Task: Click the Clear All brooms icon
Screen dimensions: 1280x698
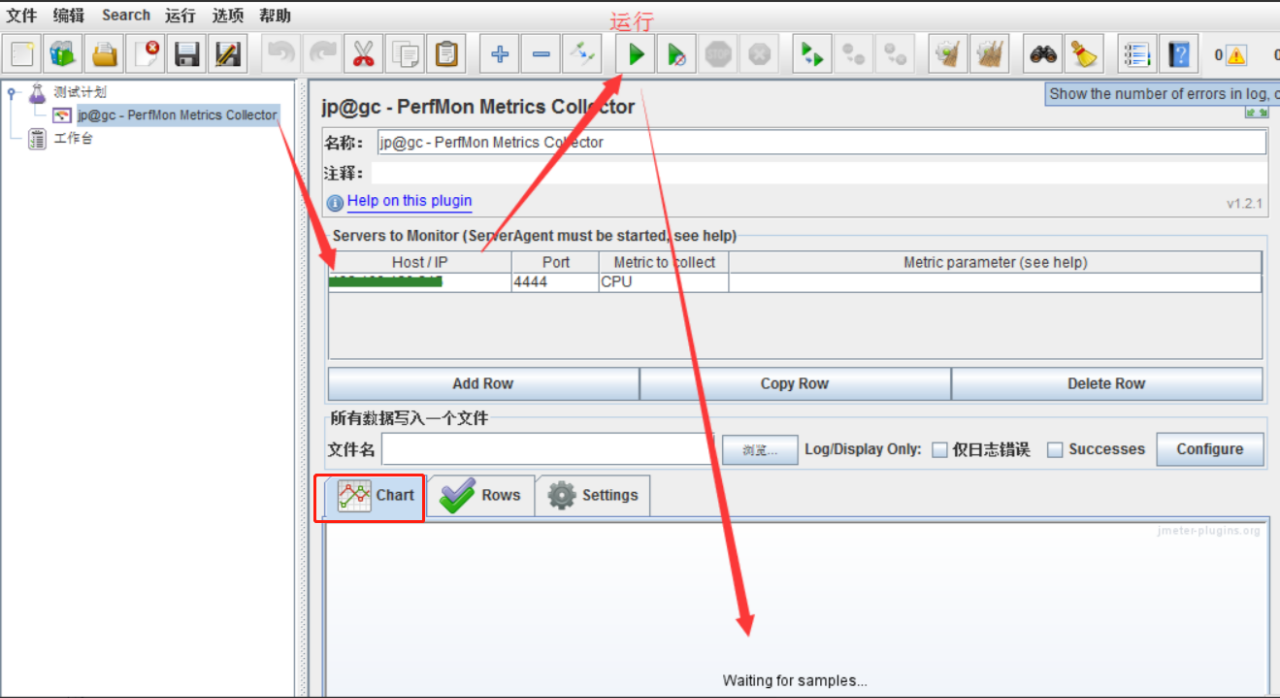Action: (989, 54)
